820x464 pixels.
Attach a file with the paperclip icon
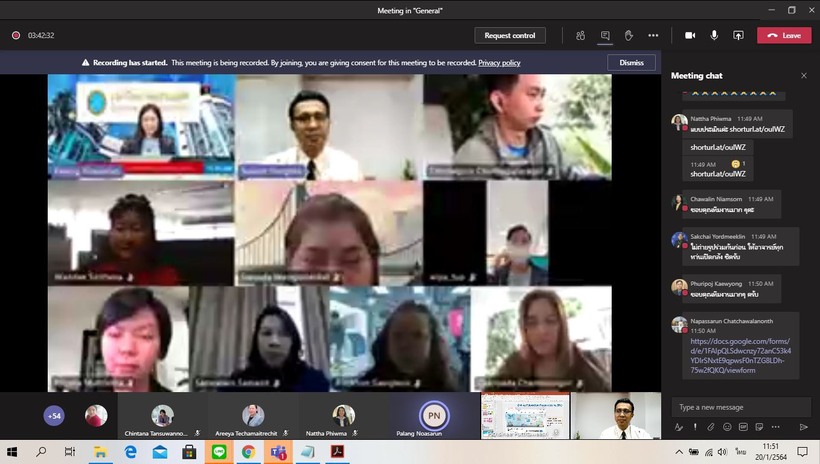tap(711, 427)
